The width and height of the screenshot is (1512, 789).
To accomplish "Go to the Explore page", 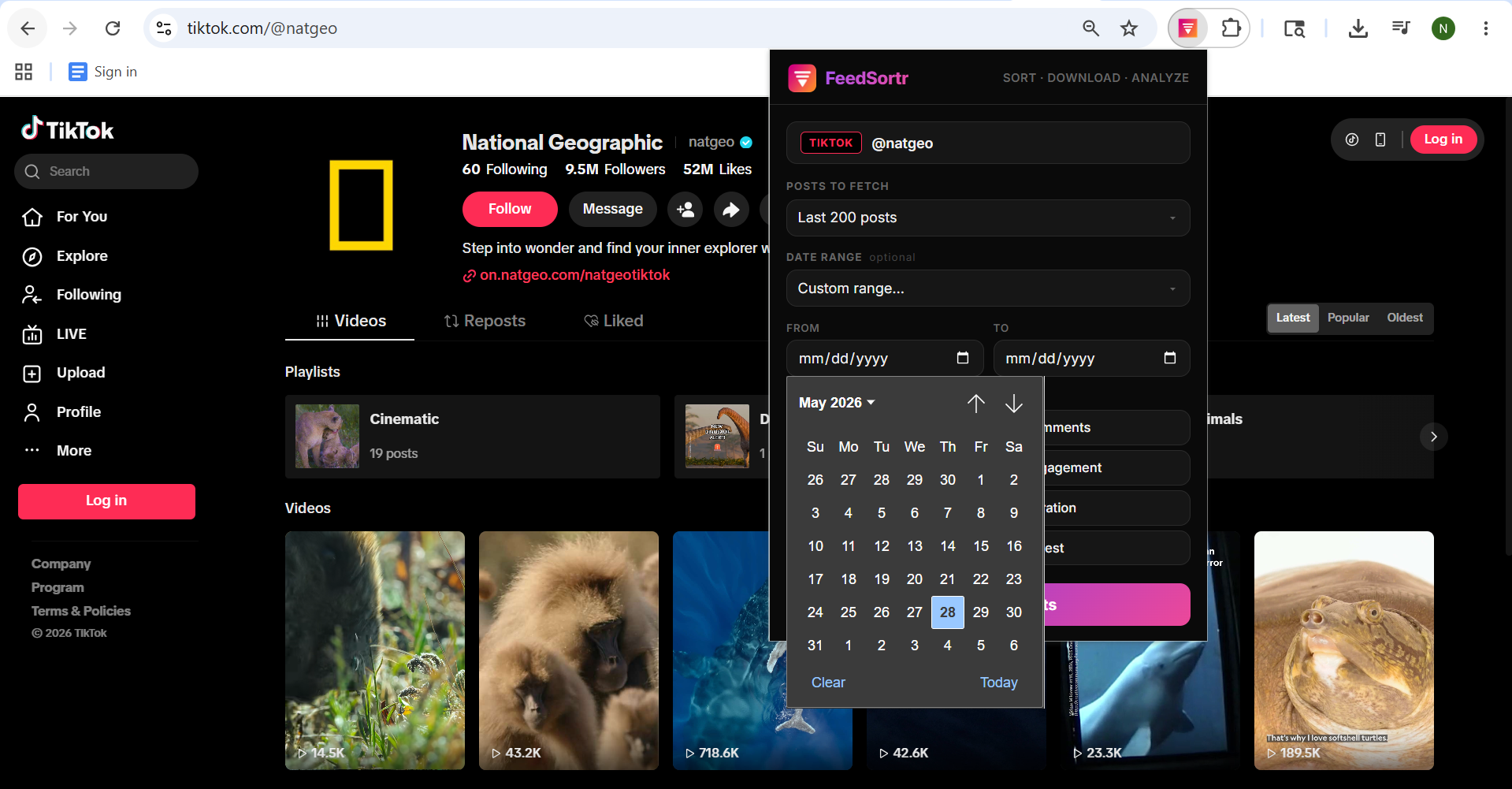I will [x=82, y=256].
